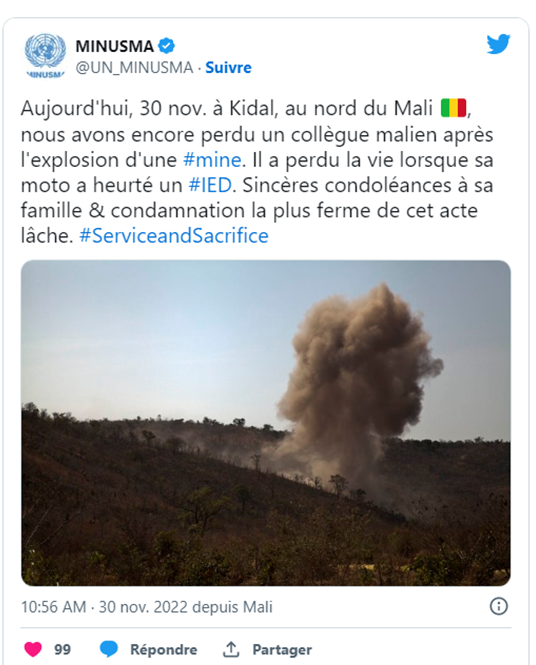This screenshot has height=665, width=536.
Task: Enlarge the explosion smoke photo
Action: [x=266, y=423]
